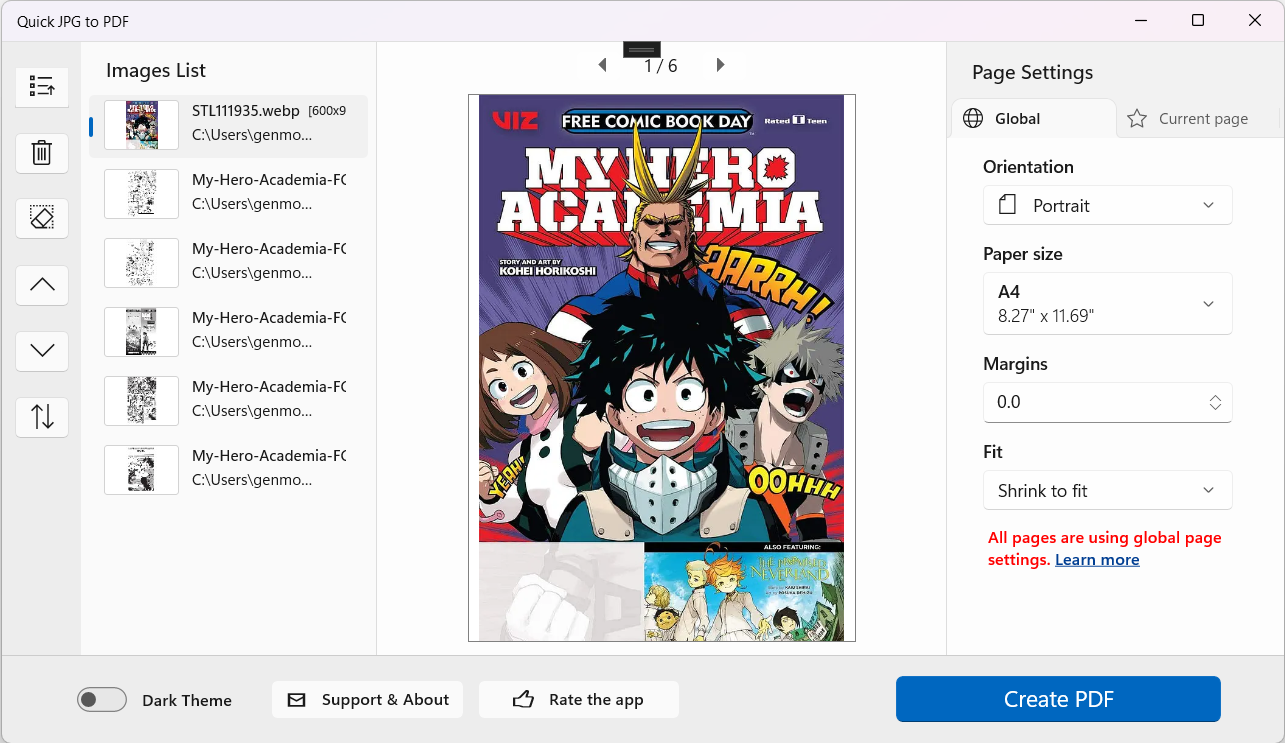Click the star icon on Current page tab
Image resolution: width=1285 pixels, height=743 pixels.
pyautogui.click(x=1137, y=118)
